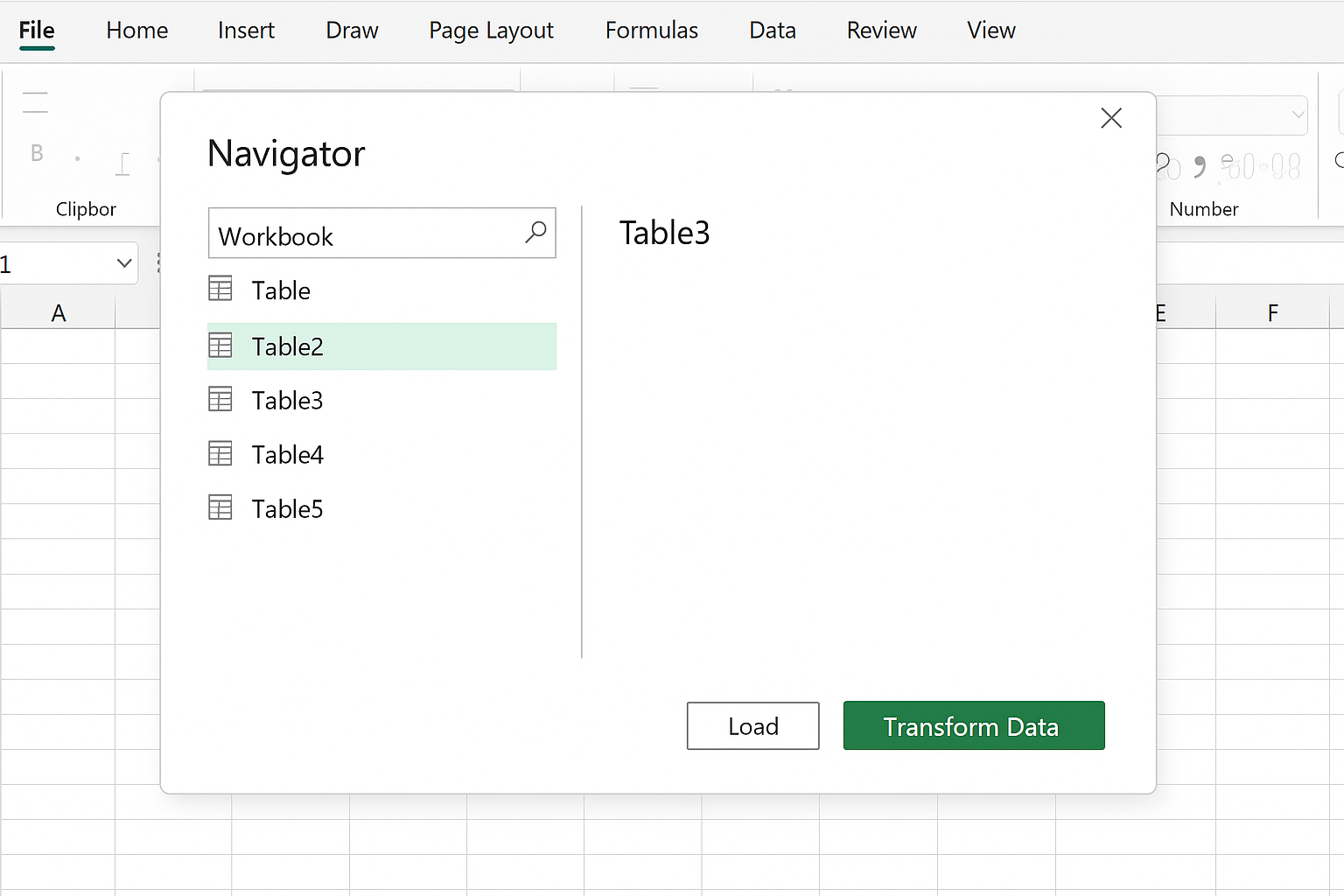Open the Insert ribbon tab

point(246,31)
